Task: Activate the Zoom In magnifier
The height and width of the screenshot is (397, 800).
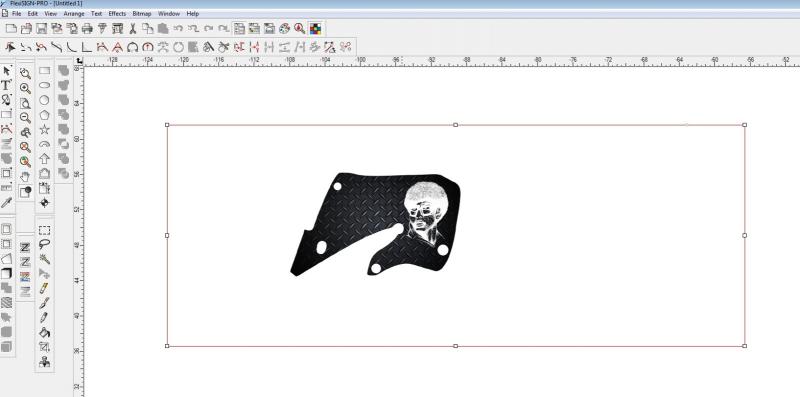Action: pos(25,88)
